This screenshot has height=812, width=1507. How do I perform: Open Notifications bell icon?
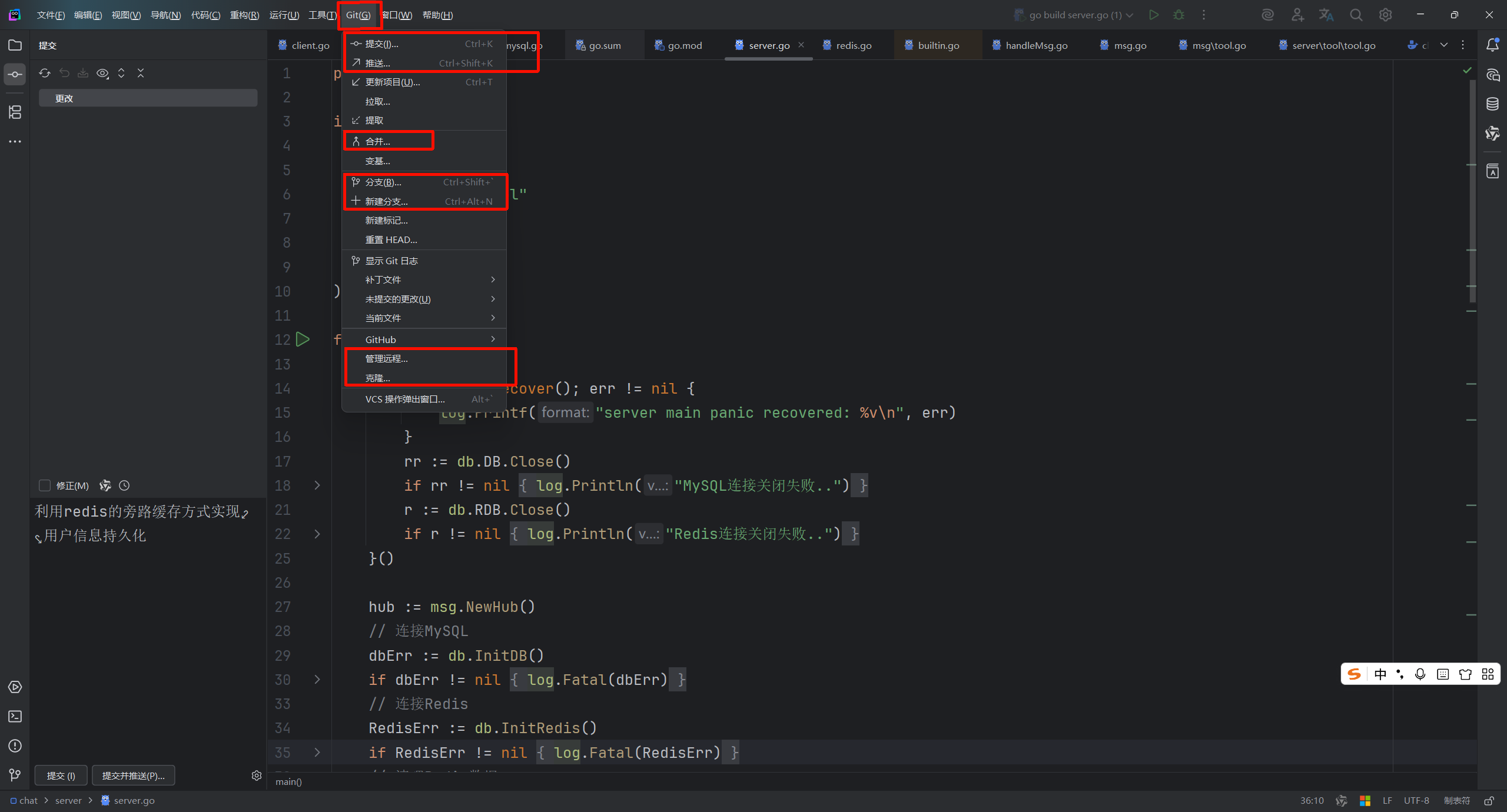click(1492, 45)
